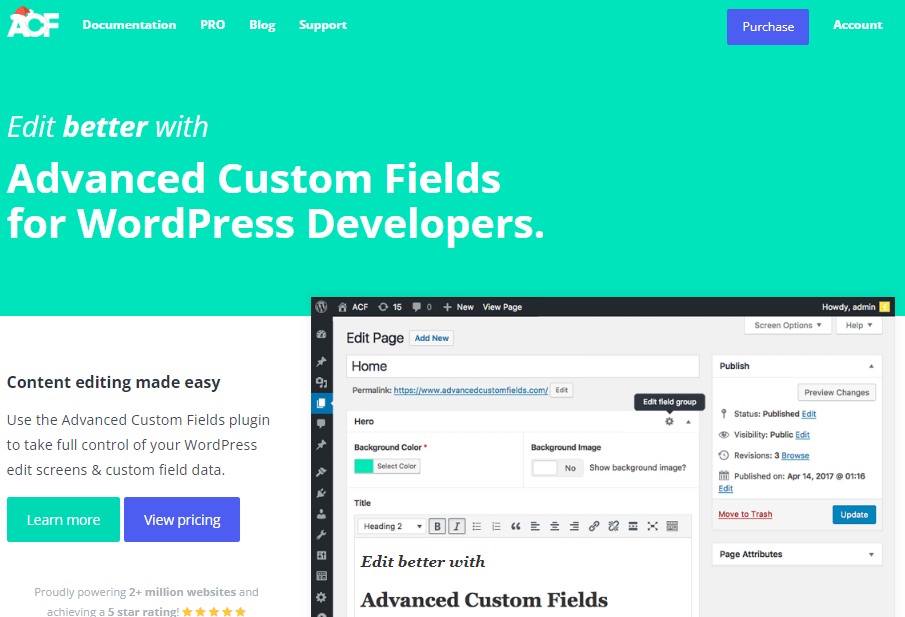This screenshot has height=617, width=905.
Task: Open the Media icon in admin sidebar
Action: click(321, 382)
